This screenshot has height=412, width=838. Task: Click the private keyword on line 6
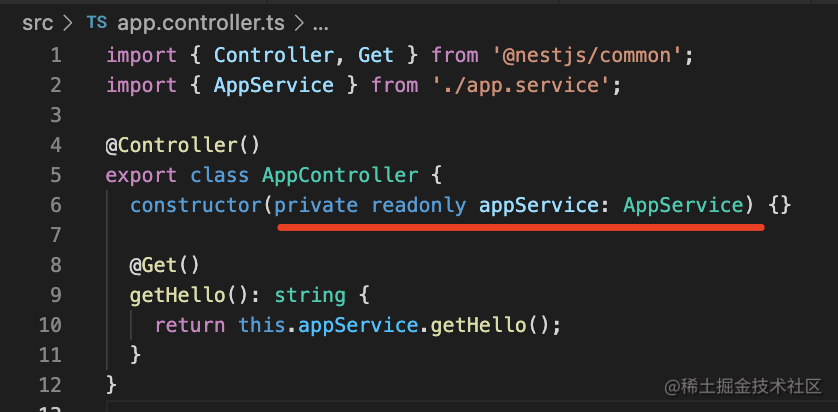(318, 205)
